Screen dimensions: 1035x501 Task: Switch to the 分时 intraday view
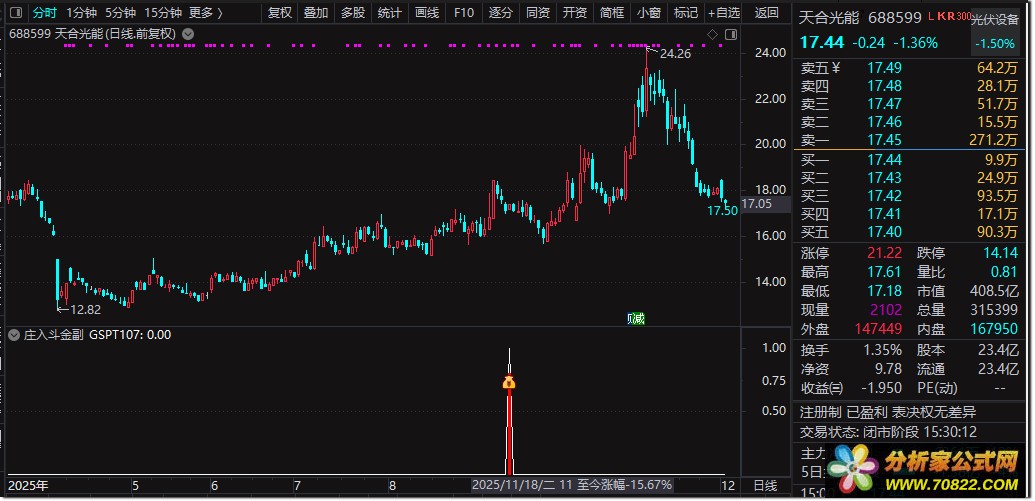pyautogui.click(x=45, y=13)
